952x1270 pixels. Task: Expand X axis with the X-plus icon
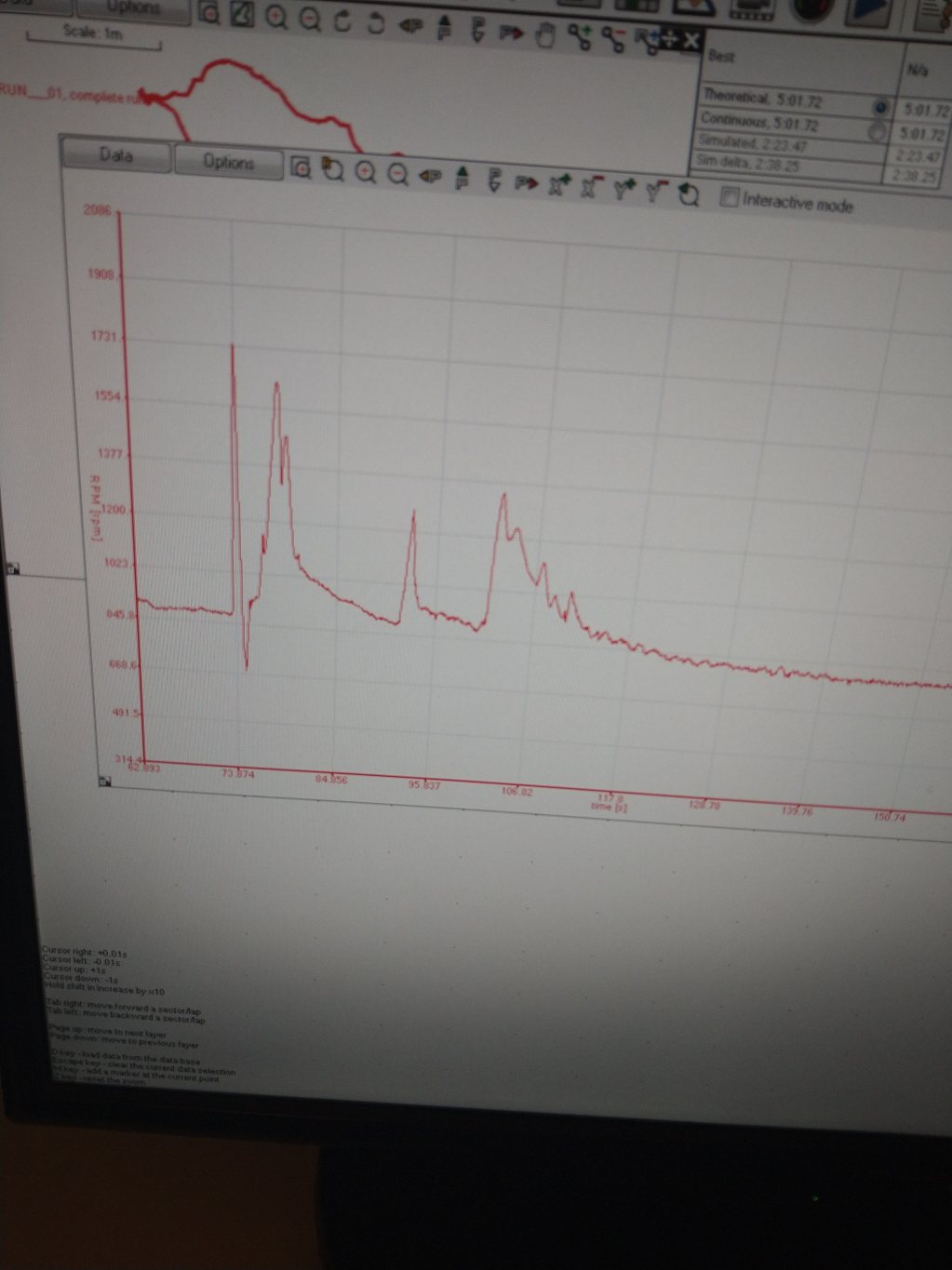[x=558, y=185]
